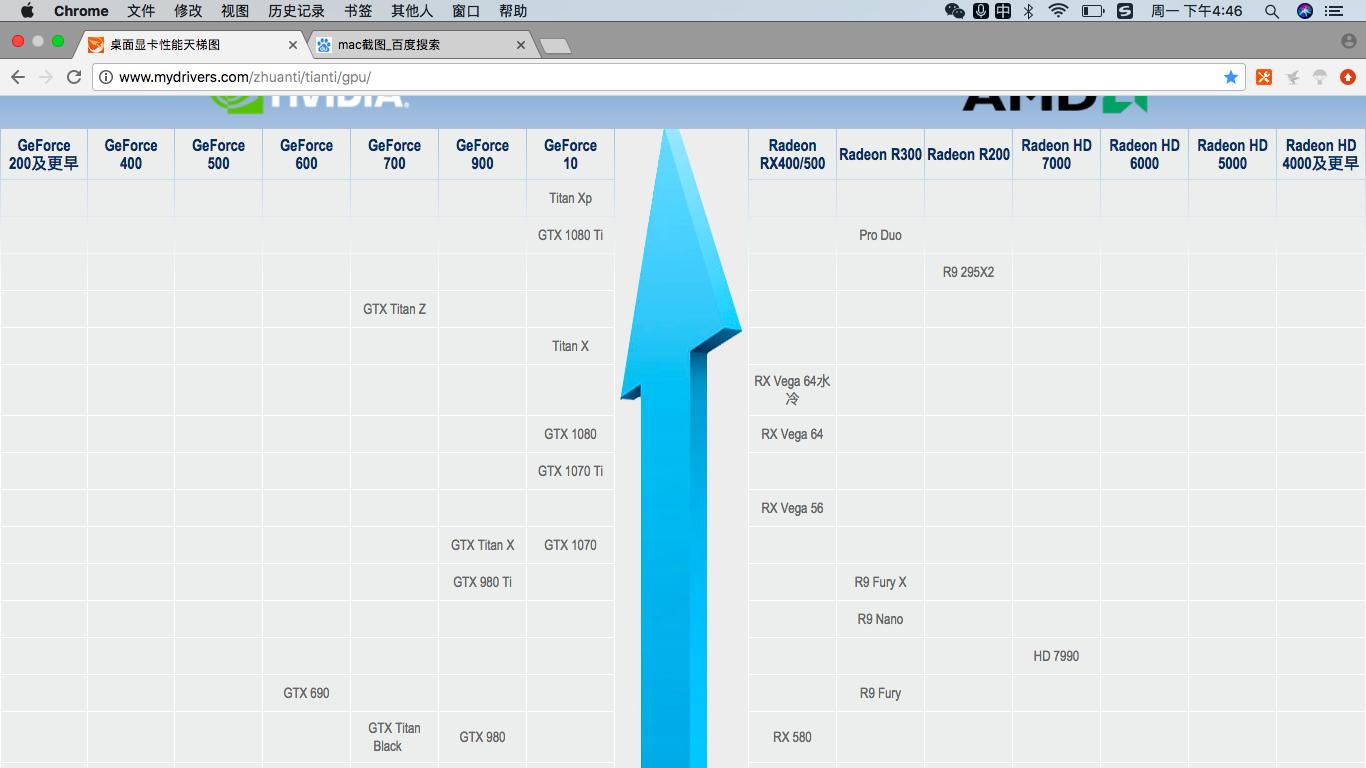
Task: Click the RX 580 cell
Action: tap(792, 737)
